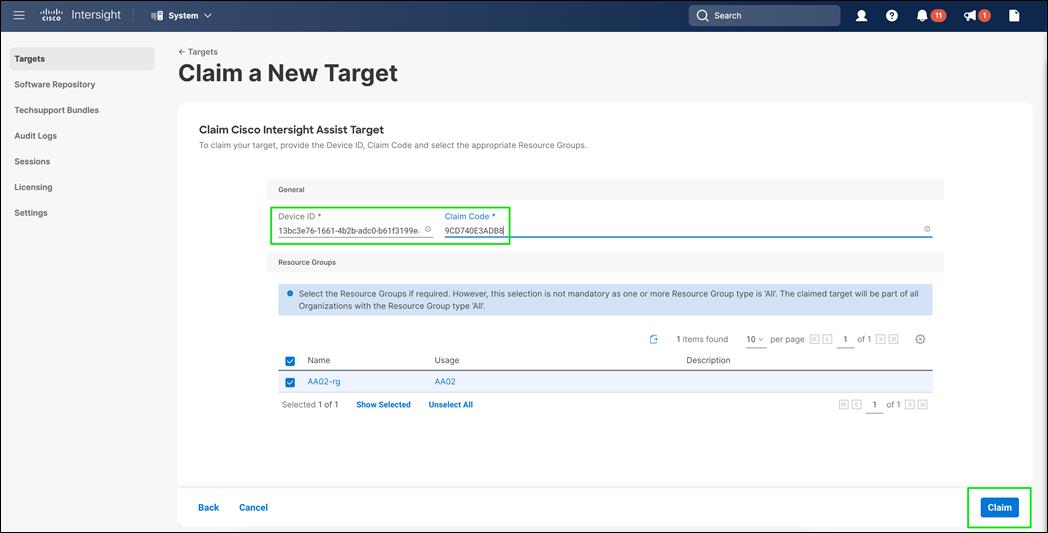1048x533 pixels.
Task: Open the hamburger navigation menu
Action: tap(19, 15)
